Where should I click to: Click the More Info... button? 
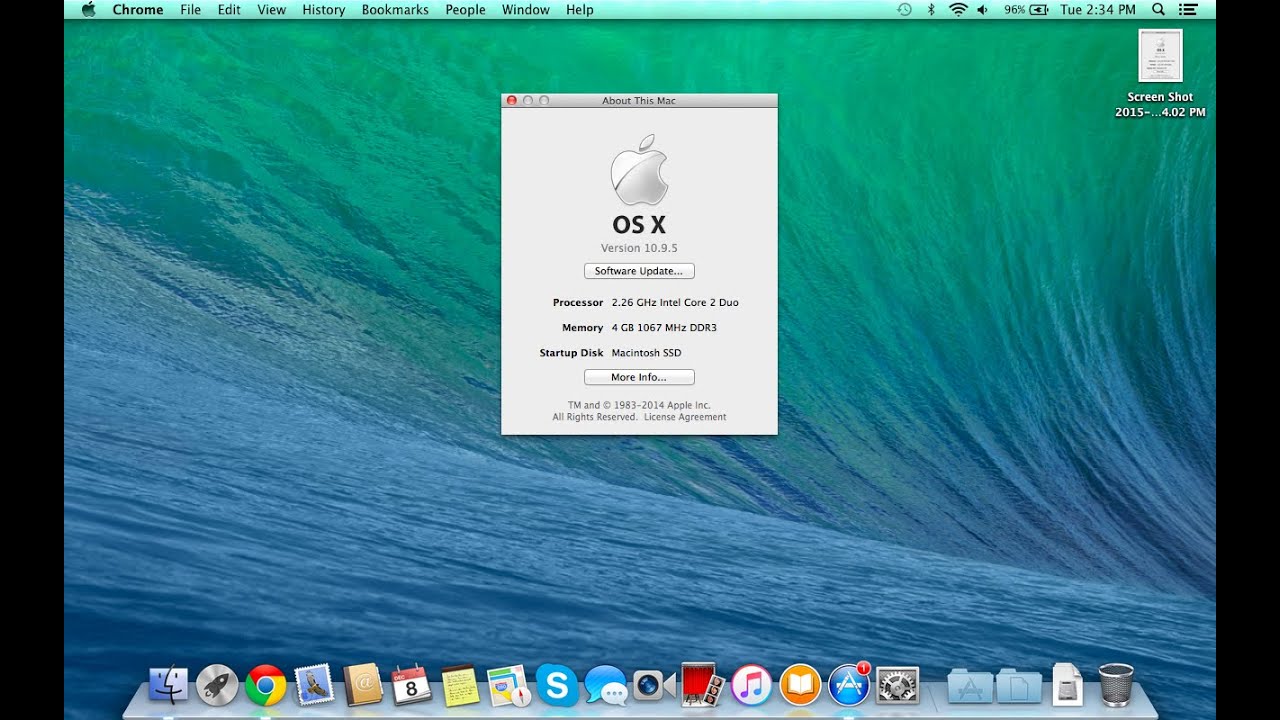tap(639, 377)
